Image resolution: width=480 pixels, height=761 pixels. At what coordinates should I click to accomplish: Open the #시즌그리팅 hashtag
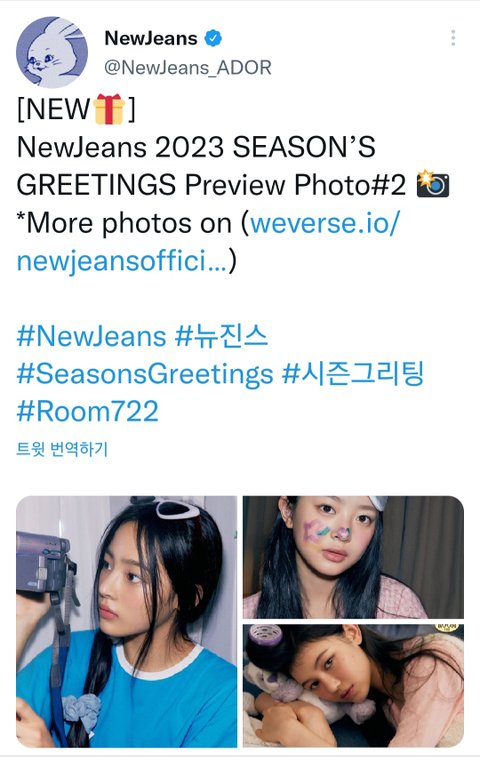(x=353, y=373)
